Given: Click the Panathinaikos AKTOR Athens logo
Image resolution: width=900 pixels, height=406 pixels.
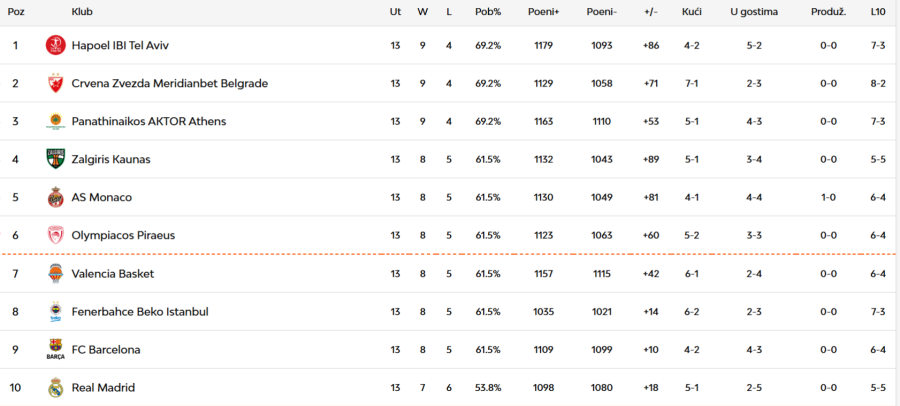Looking at the screenshot, I should pyautogui.click(x=55, y=121).
